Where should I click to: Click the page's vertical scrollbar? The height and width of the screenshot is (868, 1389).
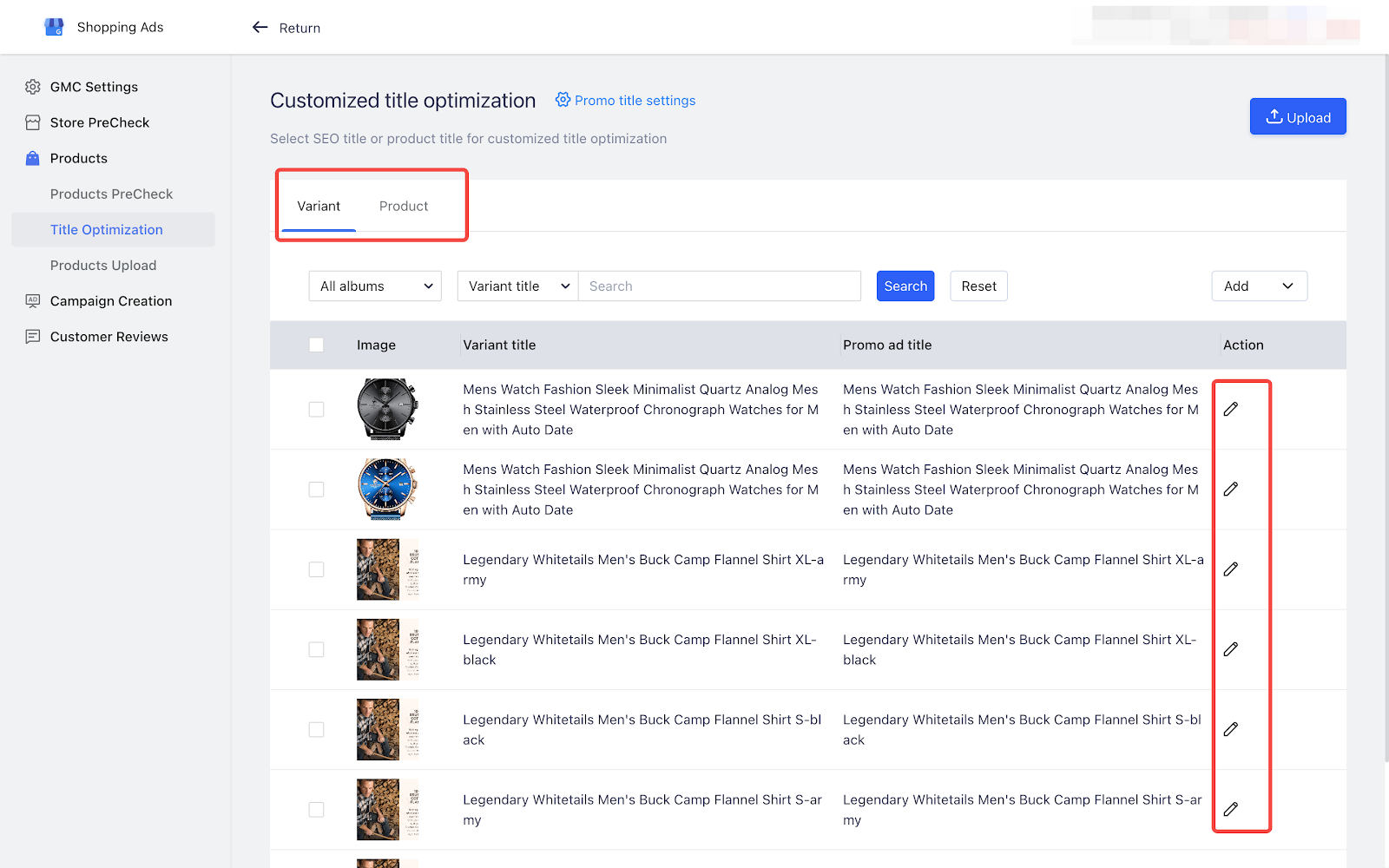pyautogui.click(x=1385, y=408)
